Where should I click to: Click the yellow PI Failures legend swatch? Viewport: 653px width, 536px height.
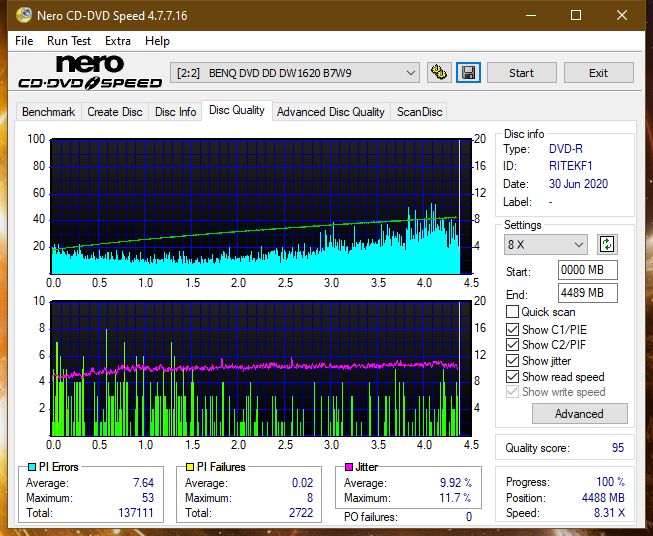(190, 467)
